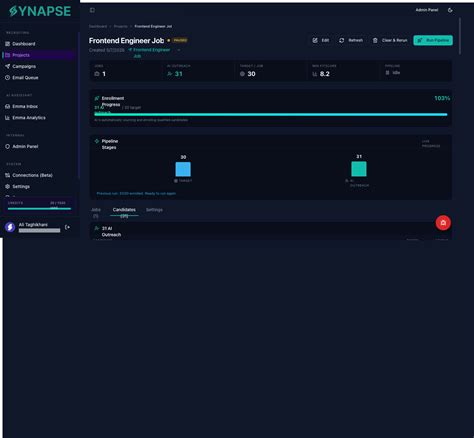Click the Frontend Engineer Job page title
This screenshot has height=438, width=474.
(126, 41)
